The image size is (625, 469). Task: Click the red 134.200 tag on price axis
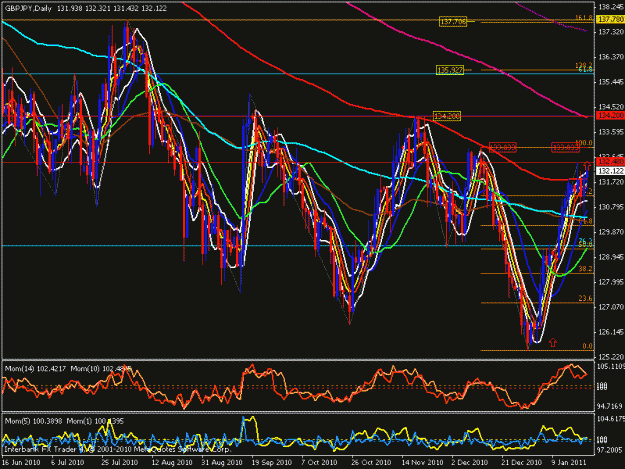[611, 116]
